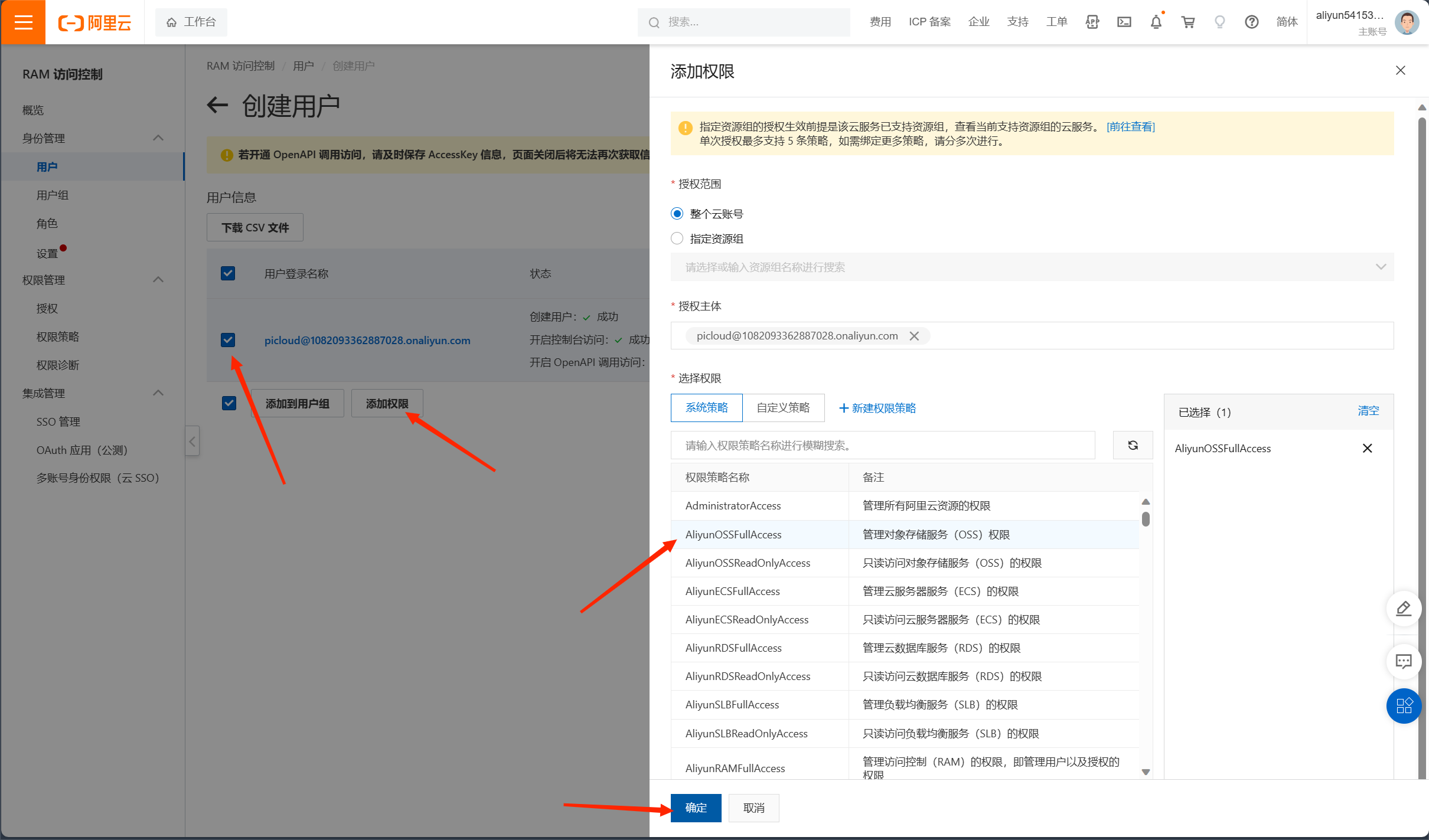The image size is (1429, 840).
Task: Remove AliyunOSSFullAccess from selected list
Action: (x=1367, y=449)
